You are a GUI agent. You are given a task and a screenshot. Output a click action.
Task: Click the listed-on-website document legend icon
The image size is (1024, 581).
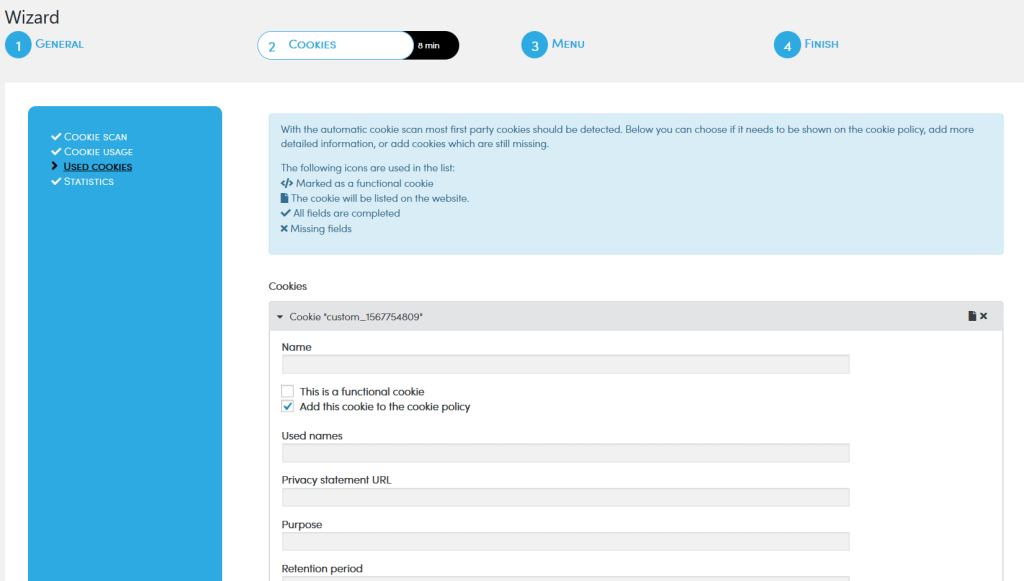[x=284, y=198]
